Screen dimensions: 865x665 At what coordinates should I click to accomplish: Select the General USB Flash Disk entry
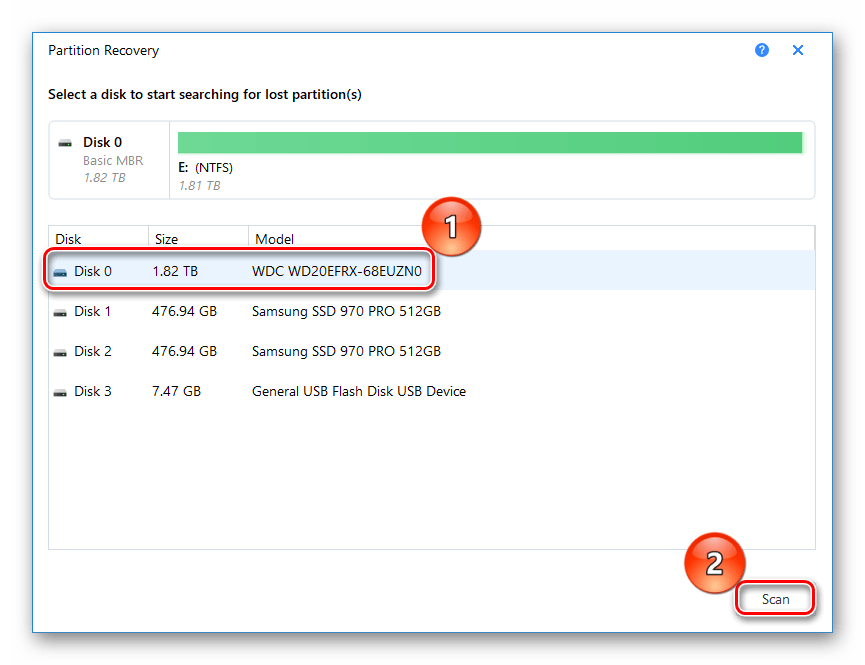tap(358, 391)
